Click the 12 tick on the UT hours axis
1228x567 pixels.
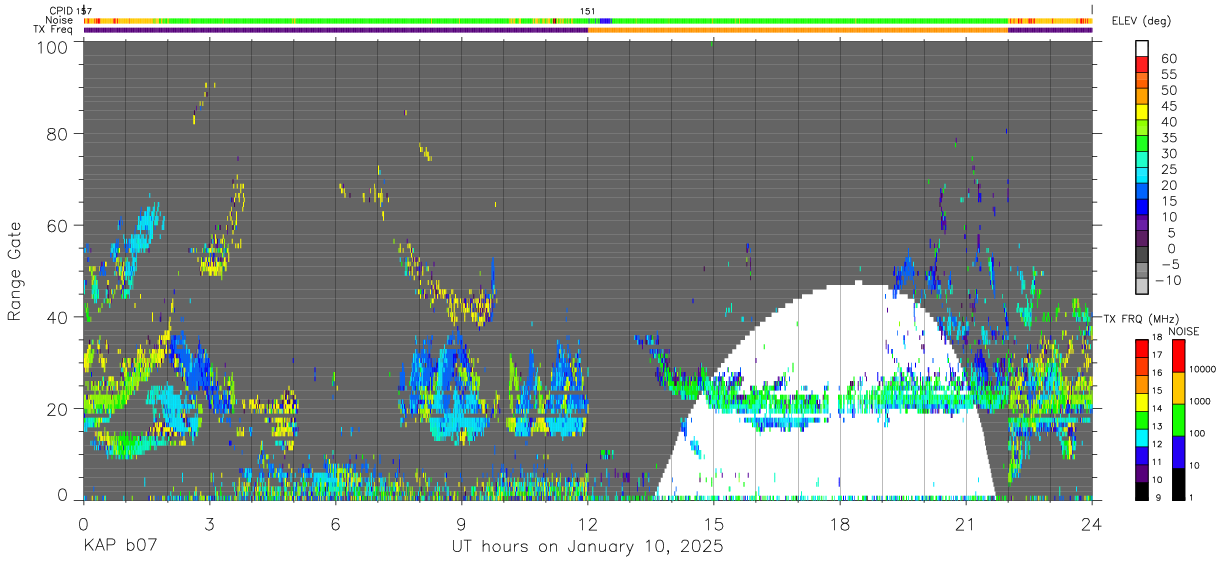click(587, 524)
